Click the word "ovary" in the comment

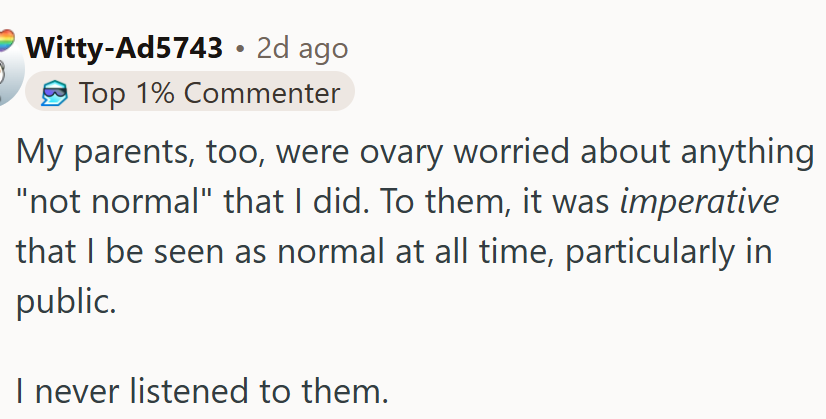400,154
